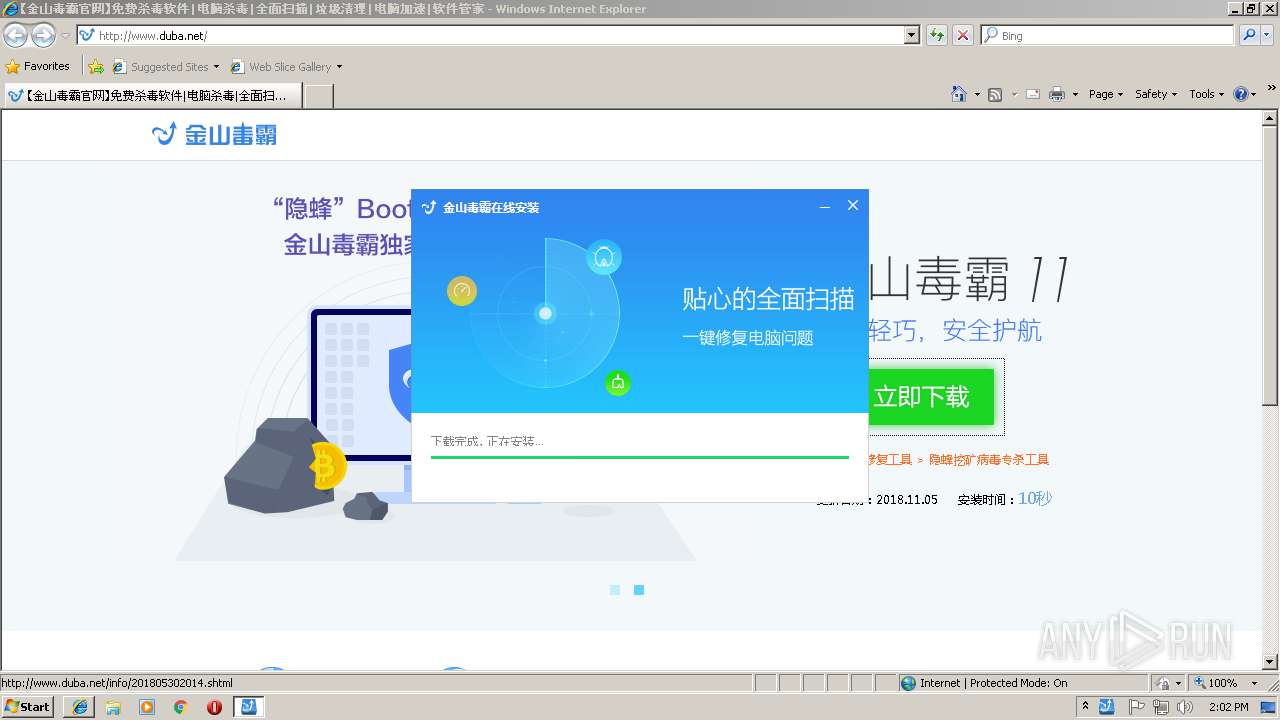This screenshot has height=720, width=1280.
Task: Open Suggested Sites link
Action: (165, 67)
